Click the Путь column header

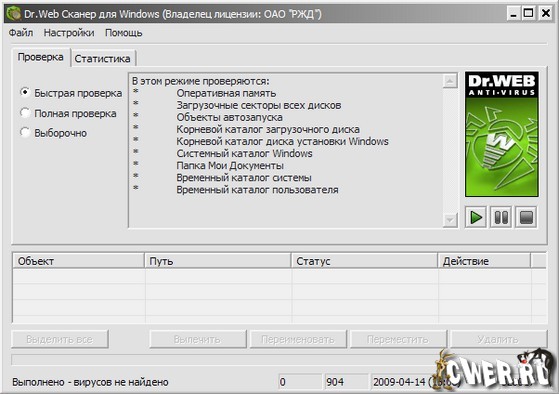tap(218, 261)
